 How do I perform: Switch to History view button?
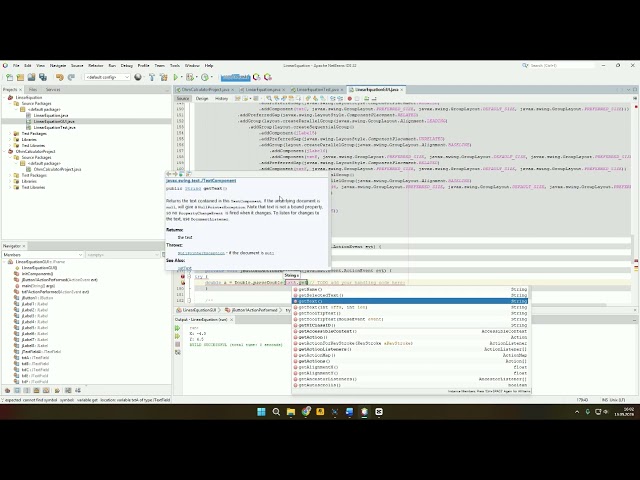[x=221, y=98]
